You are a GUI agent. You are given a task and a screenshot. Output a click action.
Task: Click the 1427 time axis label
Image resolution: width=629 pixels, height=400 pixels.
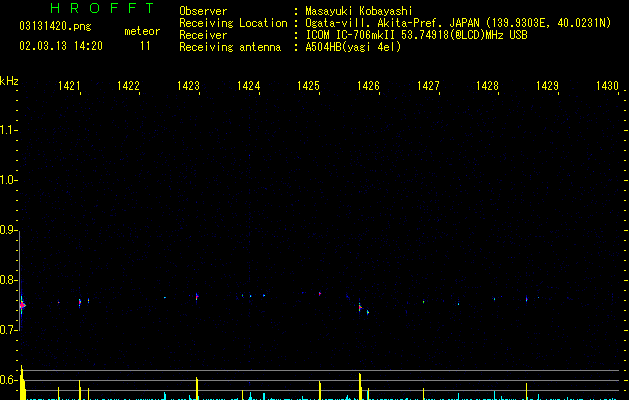point(428,86)
